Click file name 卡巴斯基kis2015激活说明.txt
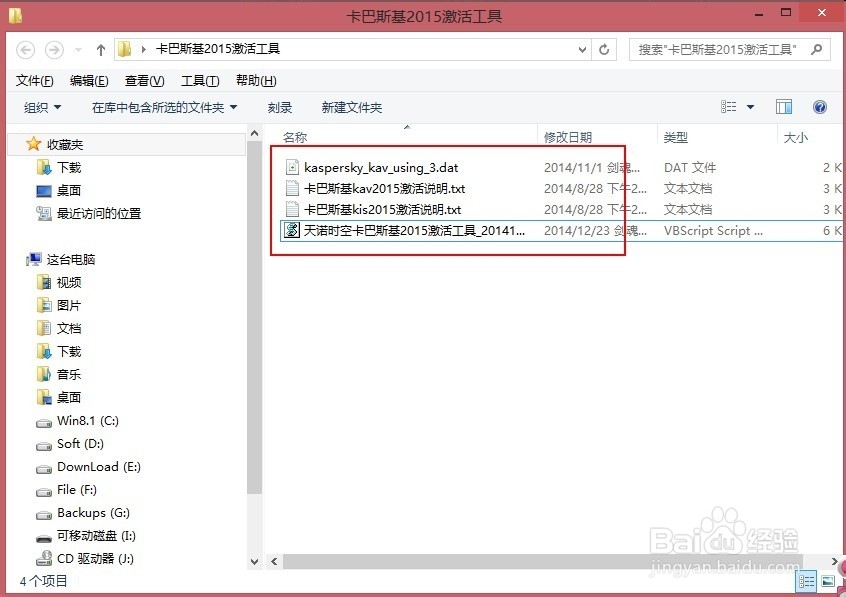Screen dimensions: 846x597 coord(383,210)
